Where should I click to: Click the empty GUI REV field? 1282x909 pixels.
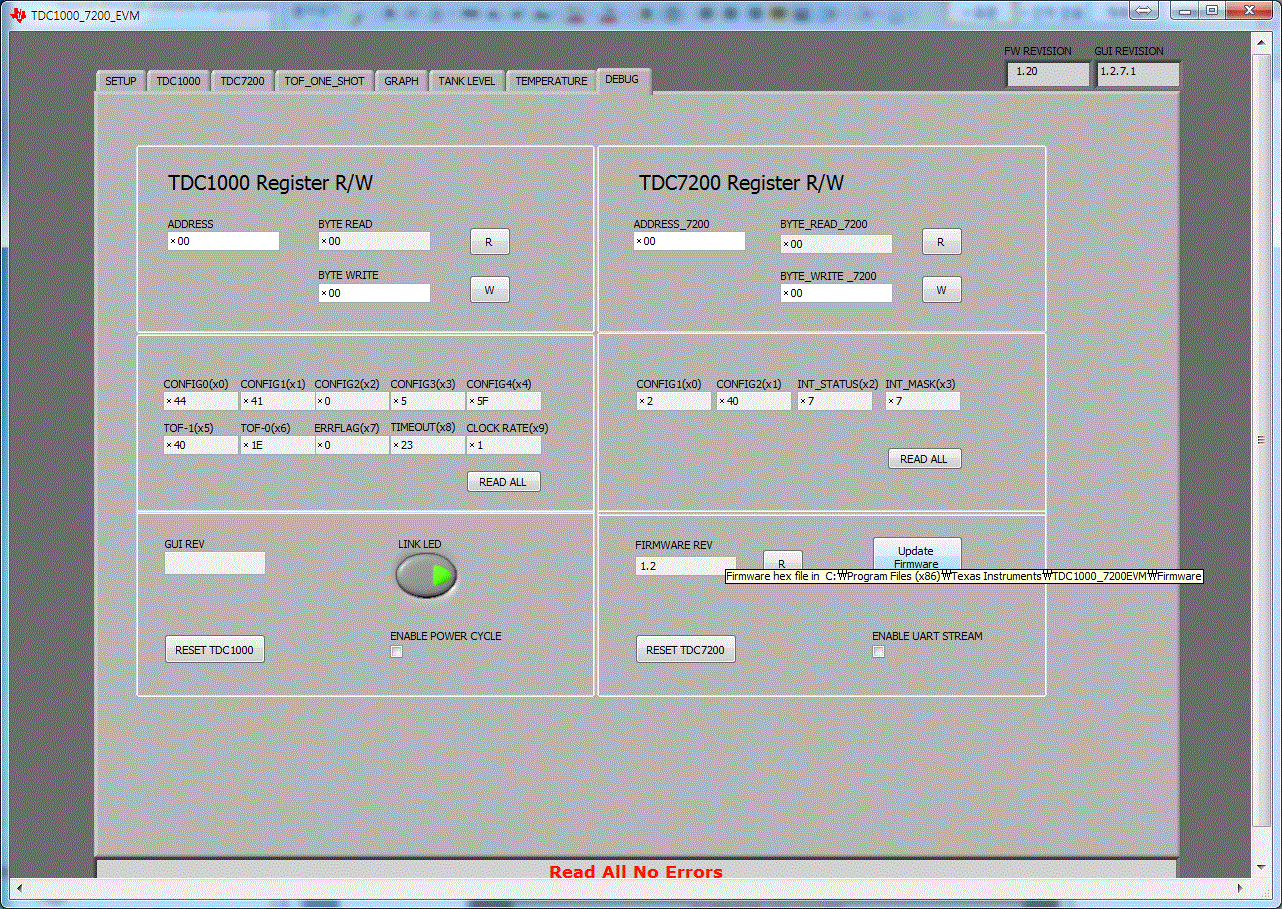click(x=215, y=563)
